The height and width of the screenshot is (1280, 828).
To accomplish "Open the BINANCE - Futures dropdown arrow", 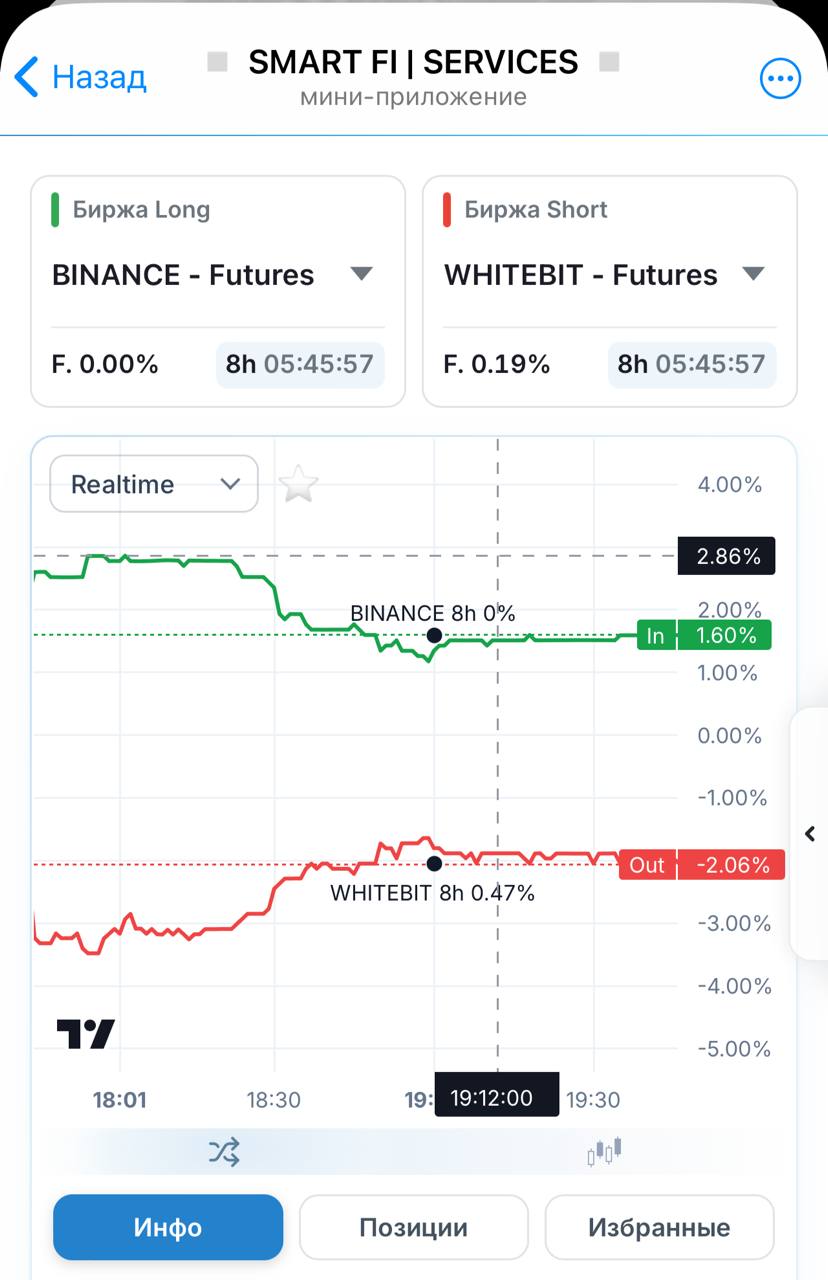I will pyautogui.click(x=362, y=274).
